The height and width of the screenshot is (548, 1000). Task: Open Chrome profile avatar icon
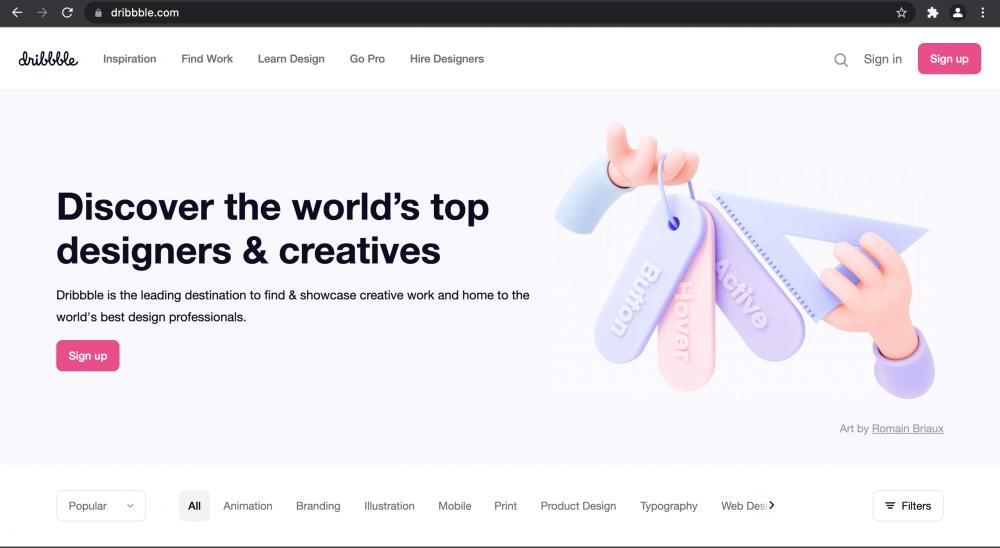957,12
